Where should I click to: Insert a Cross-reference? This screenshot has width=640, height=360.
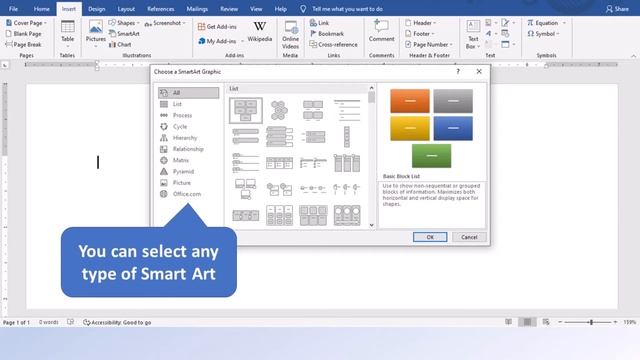[x=333, y=44]
